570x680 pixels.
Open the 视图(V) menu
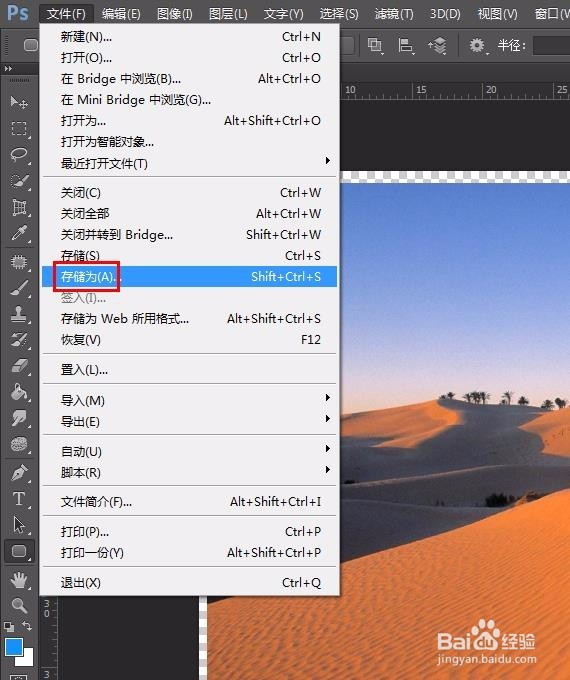coord(498,14)
